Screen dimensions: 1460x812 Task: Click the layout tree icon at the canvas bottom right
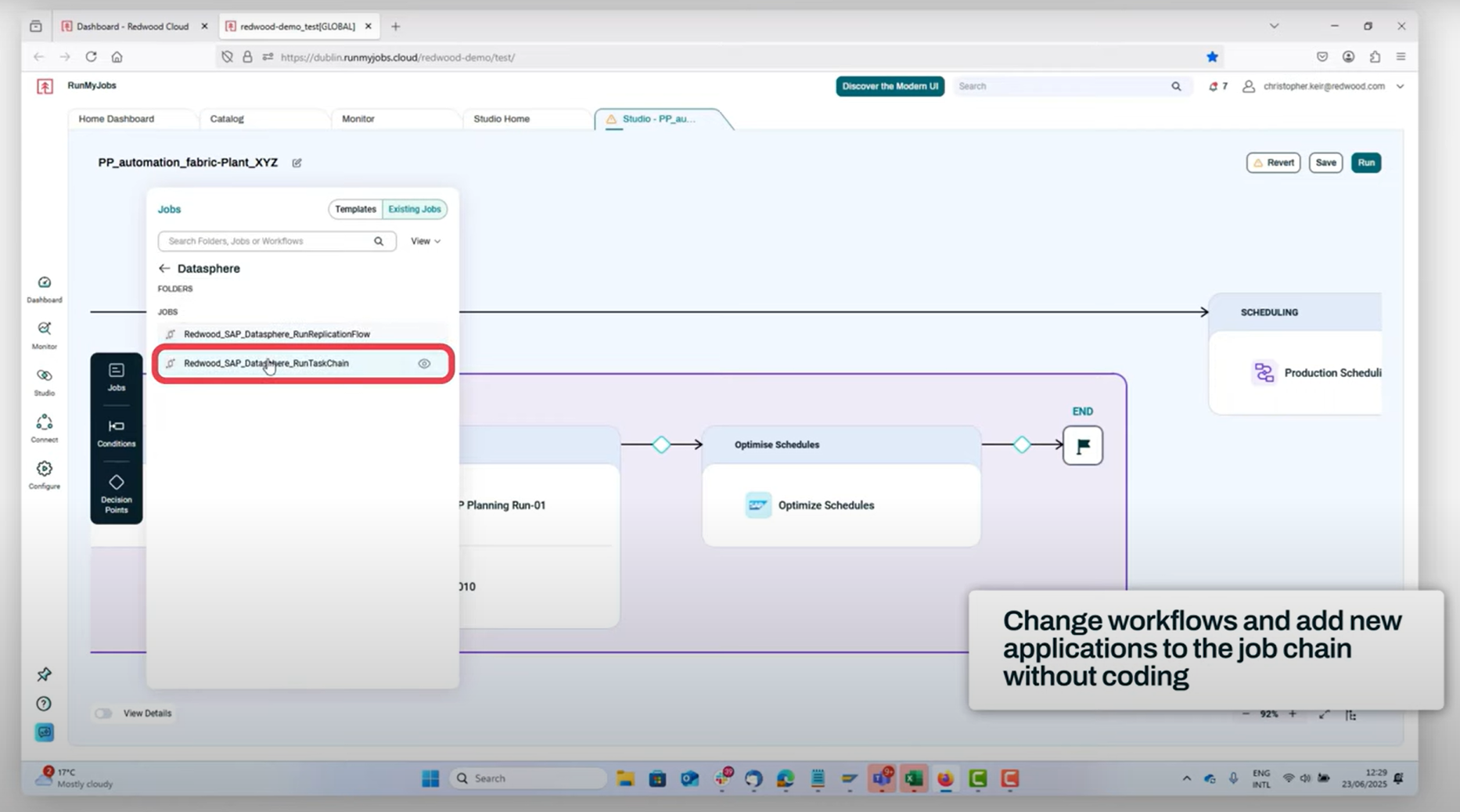[1351, 714]
